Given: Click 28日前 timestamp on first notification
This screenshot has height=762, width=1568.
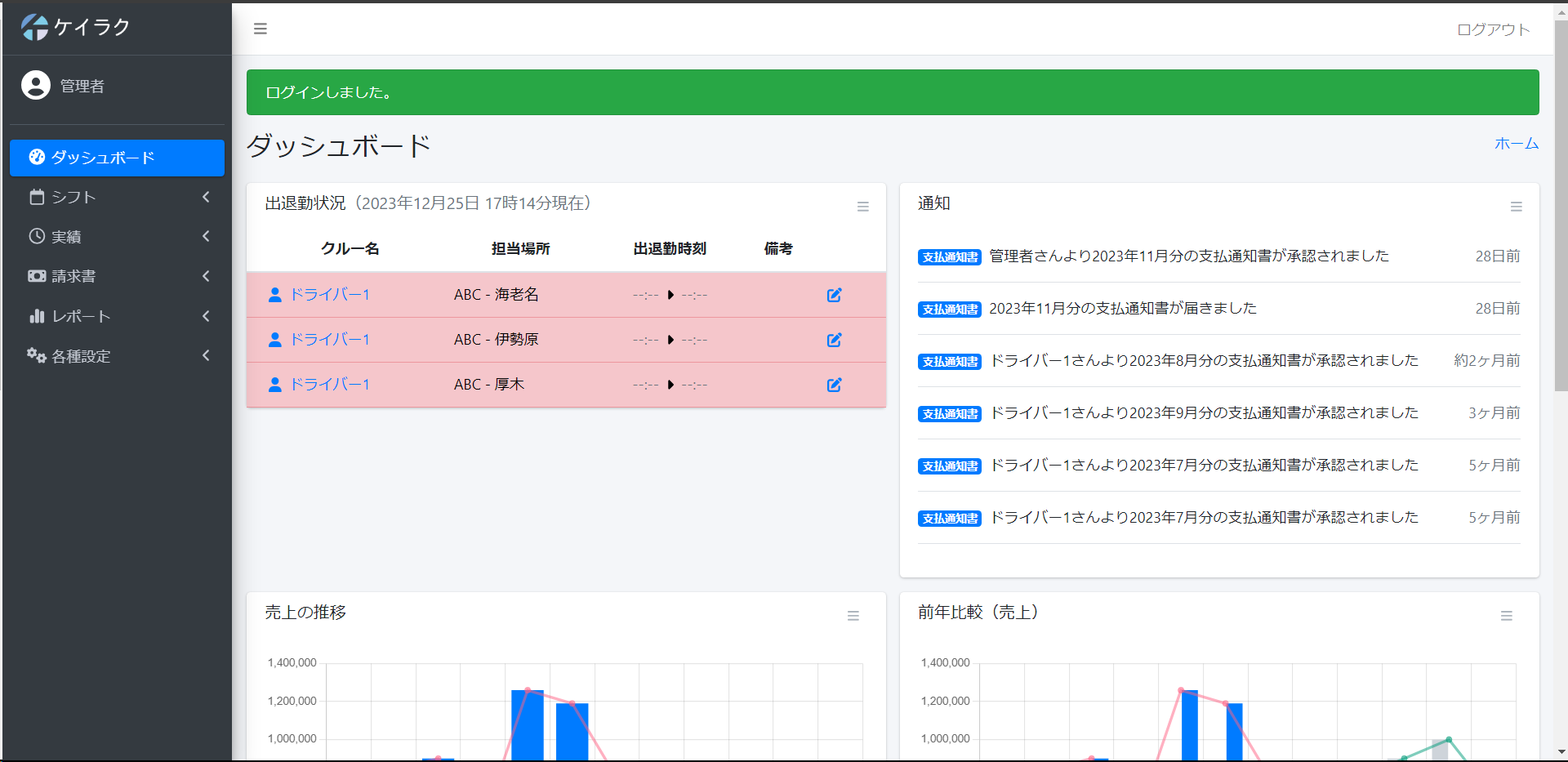Looking at the screenshot, I should click(x=1498, y=256).
